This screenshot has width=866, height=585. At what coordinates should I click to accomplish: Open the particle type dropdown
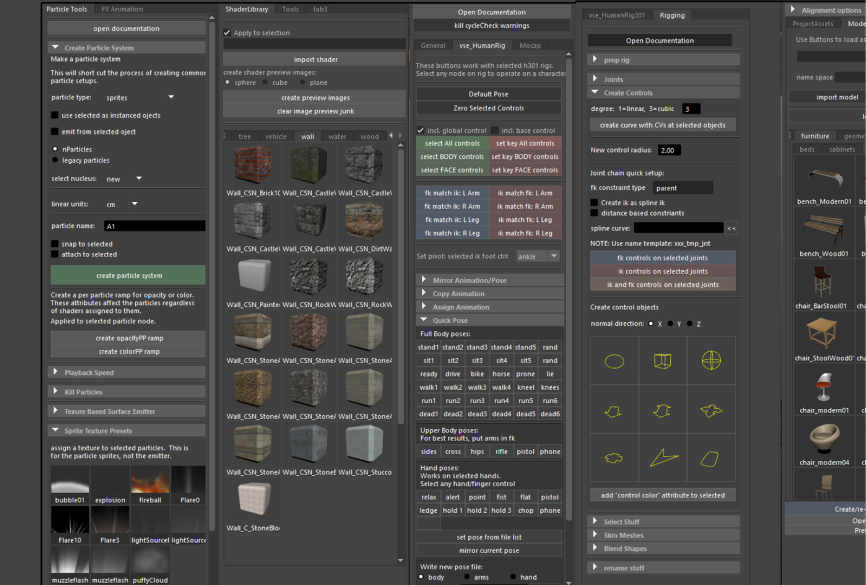(x=140, y=97)
